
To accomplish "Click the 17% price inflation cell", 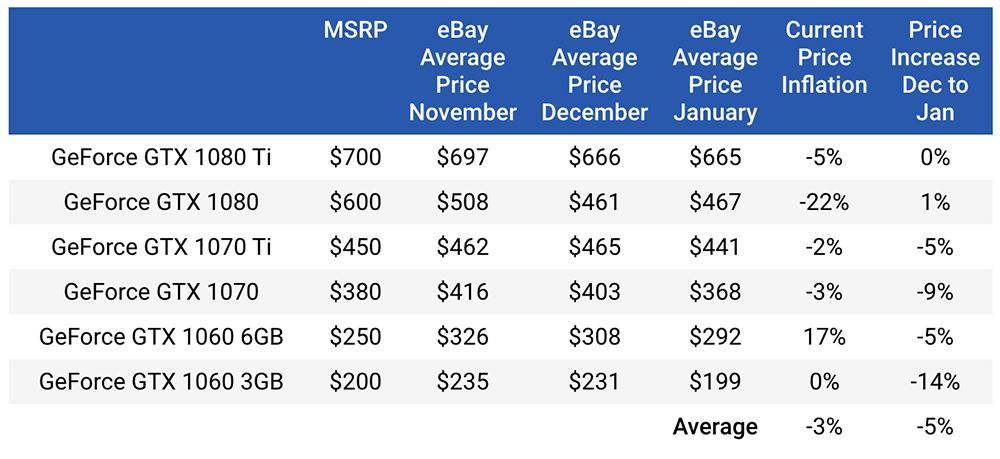I will click(x=824, y=336).
